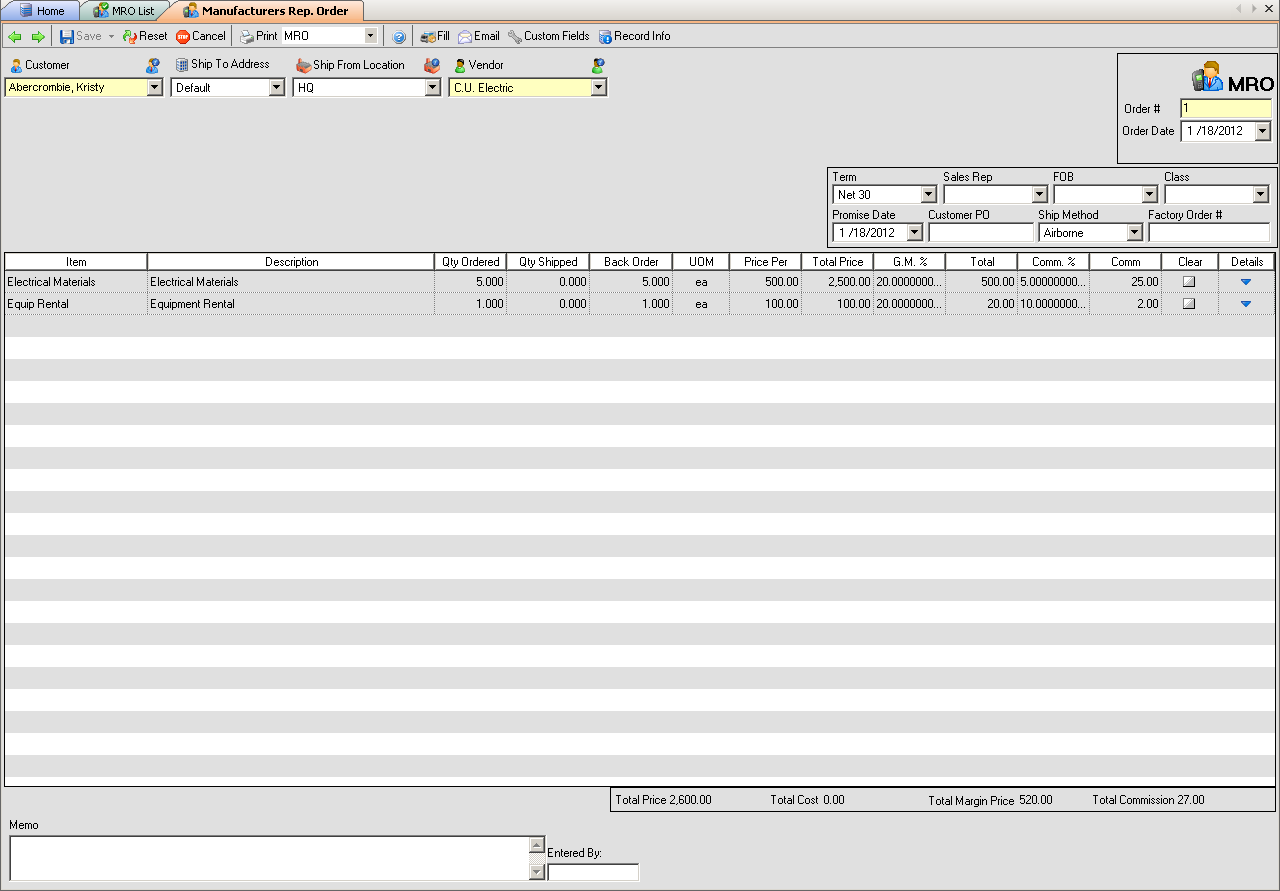
Task: Switch to the MRO List tab
Action: click(124, 11)
